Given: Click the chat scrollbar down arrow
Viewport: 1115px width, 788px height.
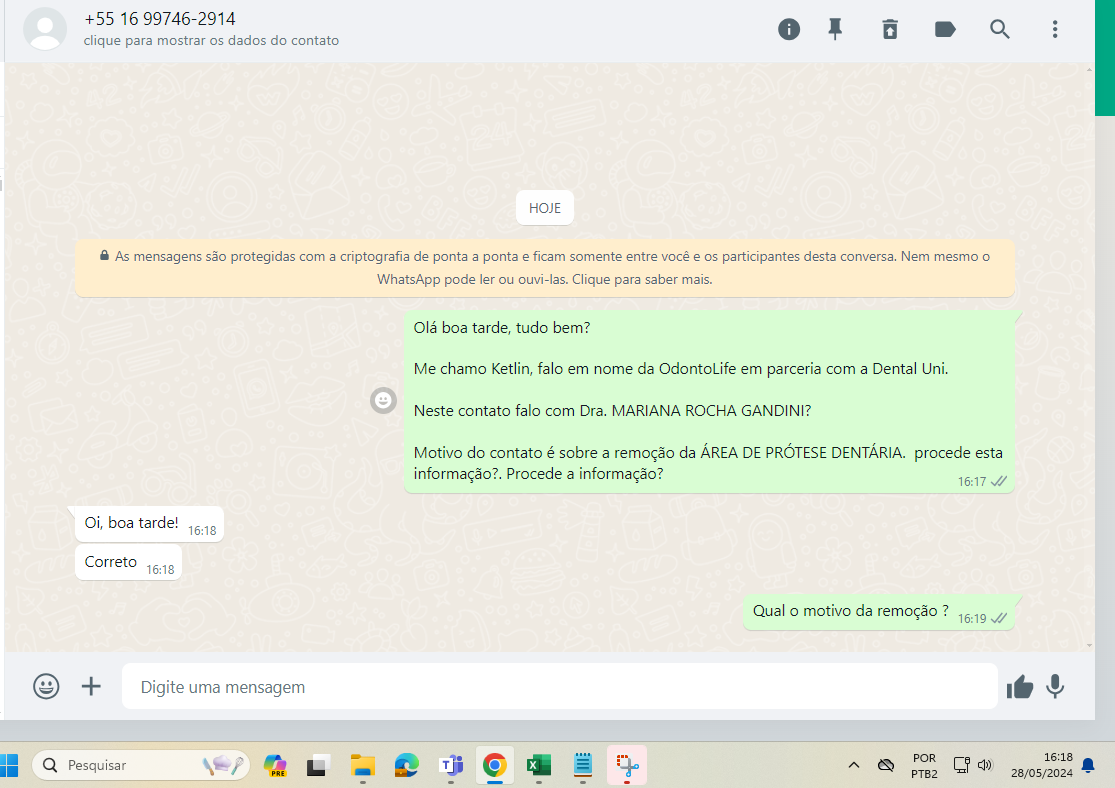Looking at the screenshot, I should tap(1089, 646).
